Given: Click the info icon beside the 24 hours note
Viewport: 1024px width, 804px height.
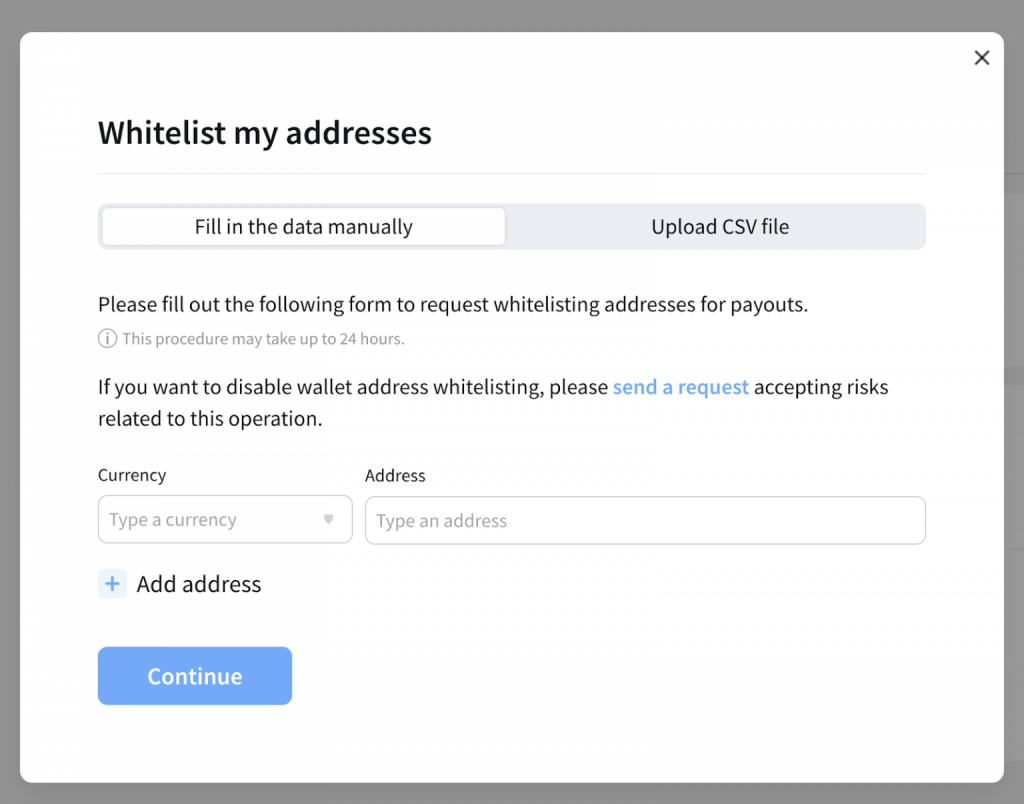Looking at the screenshot, I should (x=107, y=339).
